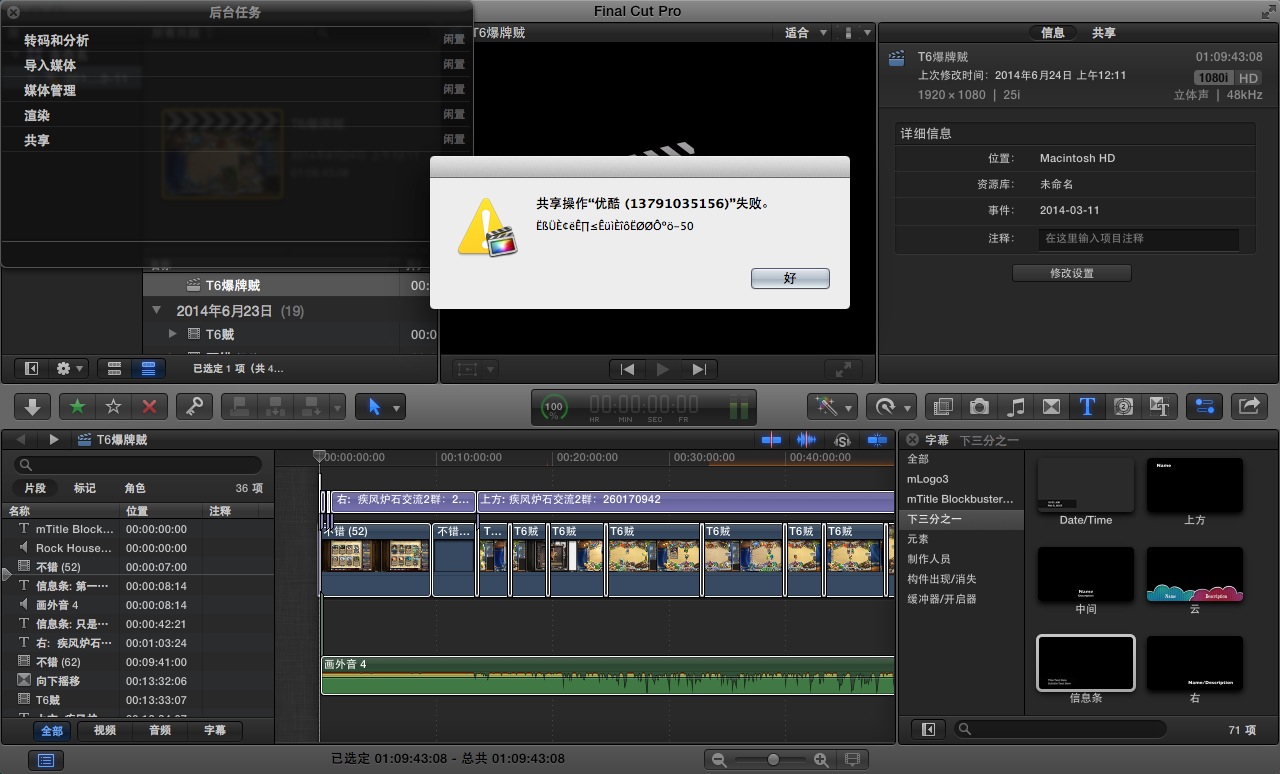The image size is (1280, 774).
Task: Click the share export icon
Action: [1249, 406]
